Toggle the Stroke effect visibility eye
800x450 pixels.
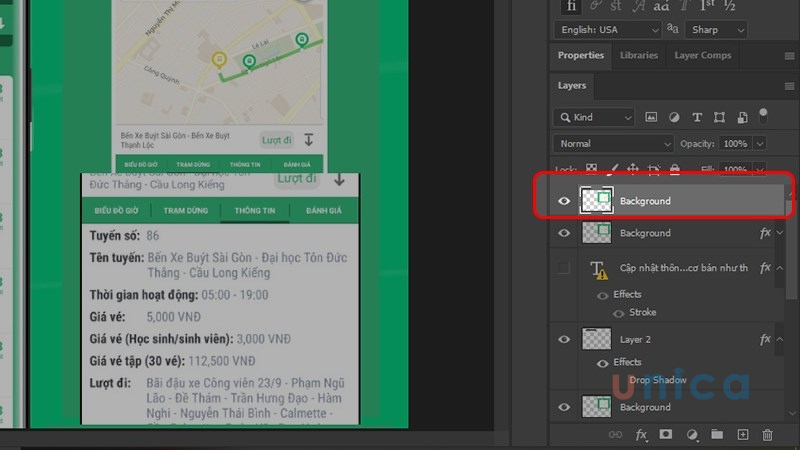tap(618, 313)
